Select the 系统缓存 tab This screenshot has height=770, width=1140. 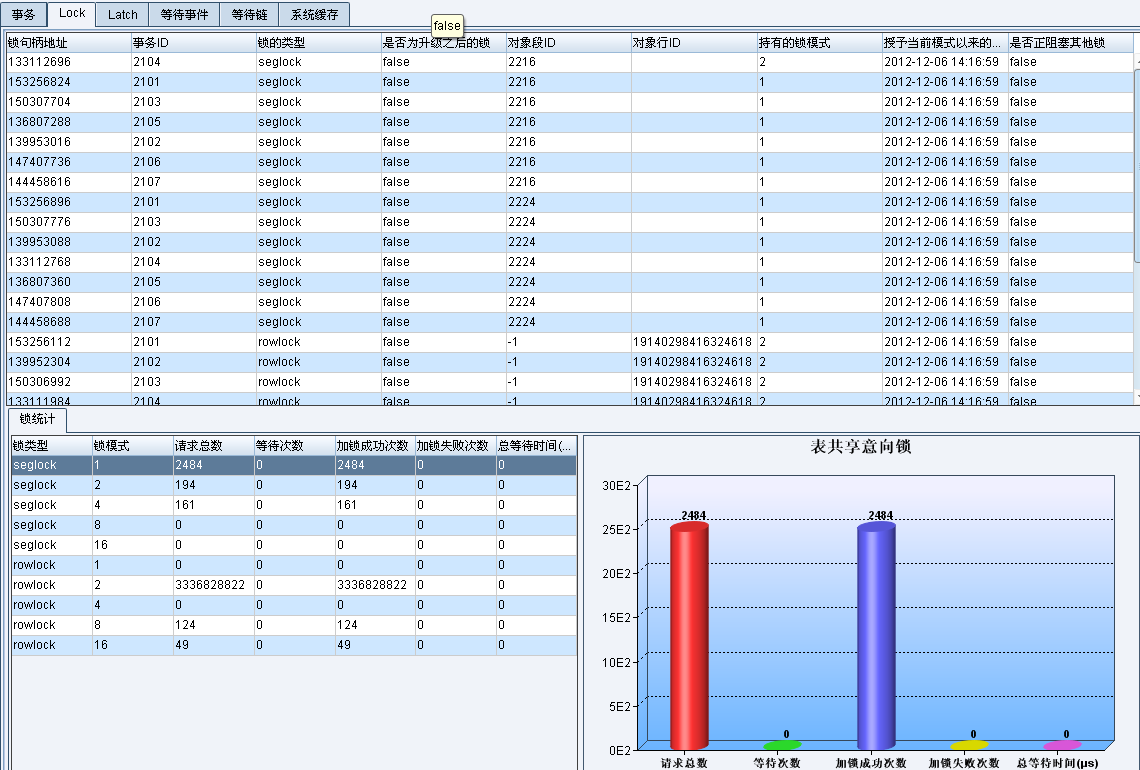tap(314, 15)
